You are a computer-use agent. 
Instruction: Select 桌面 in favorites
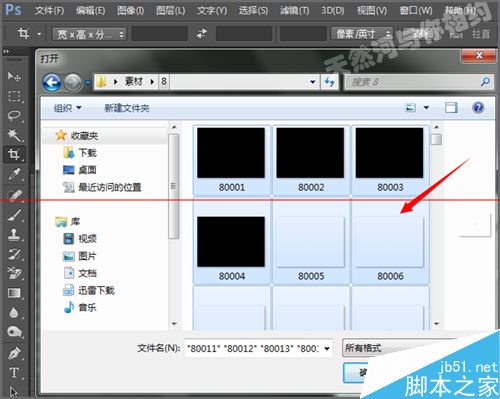point(80,170)
